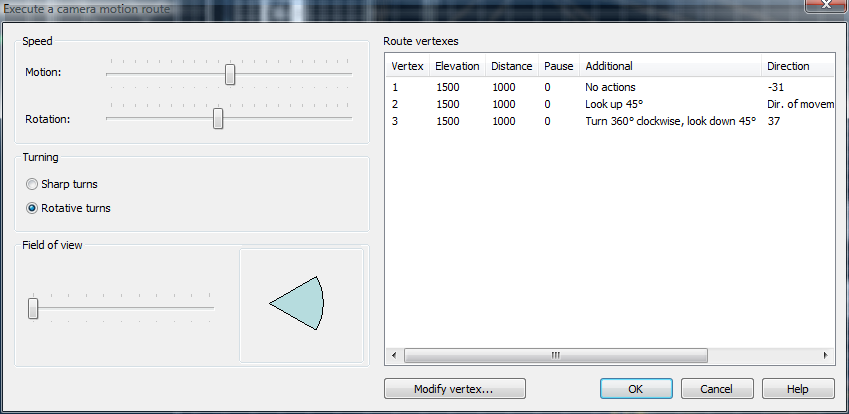
Task: Click the Field of view slider handle
Action: tap(33, 308)
